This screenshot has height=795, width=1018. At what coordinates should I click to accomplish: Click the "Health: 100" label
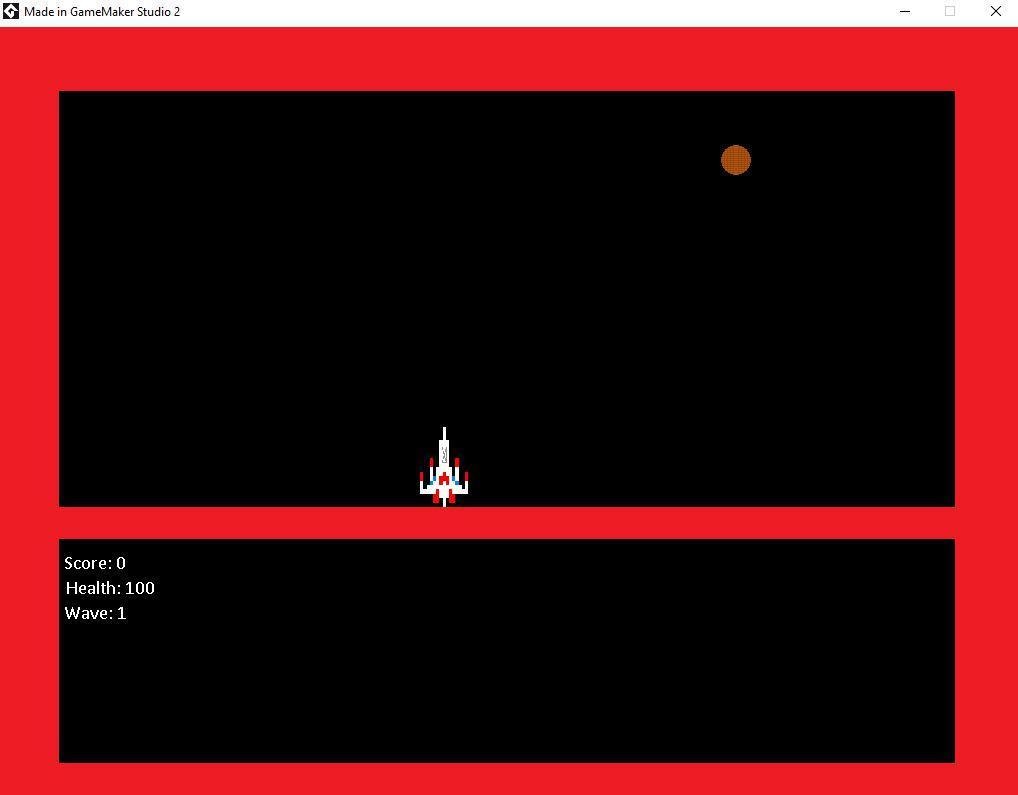click(110, 588)
